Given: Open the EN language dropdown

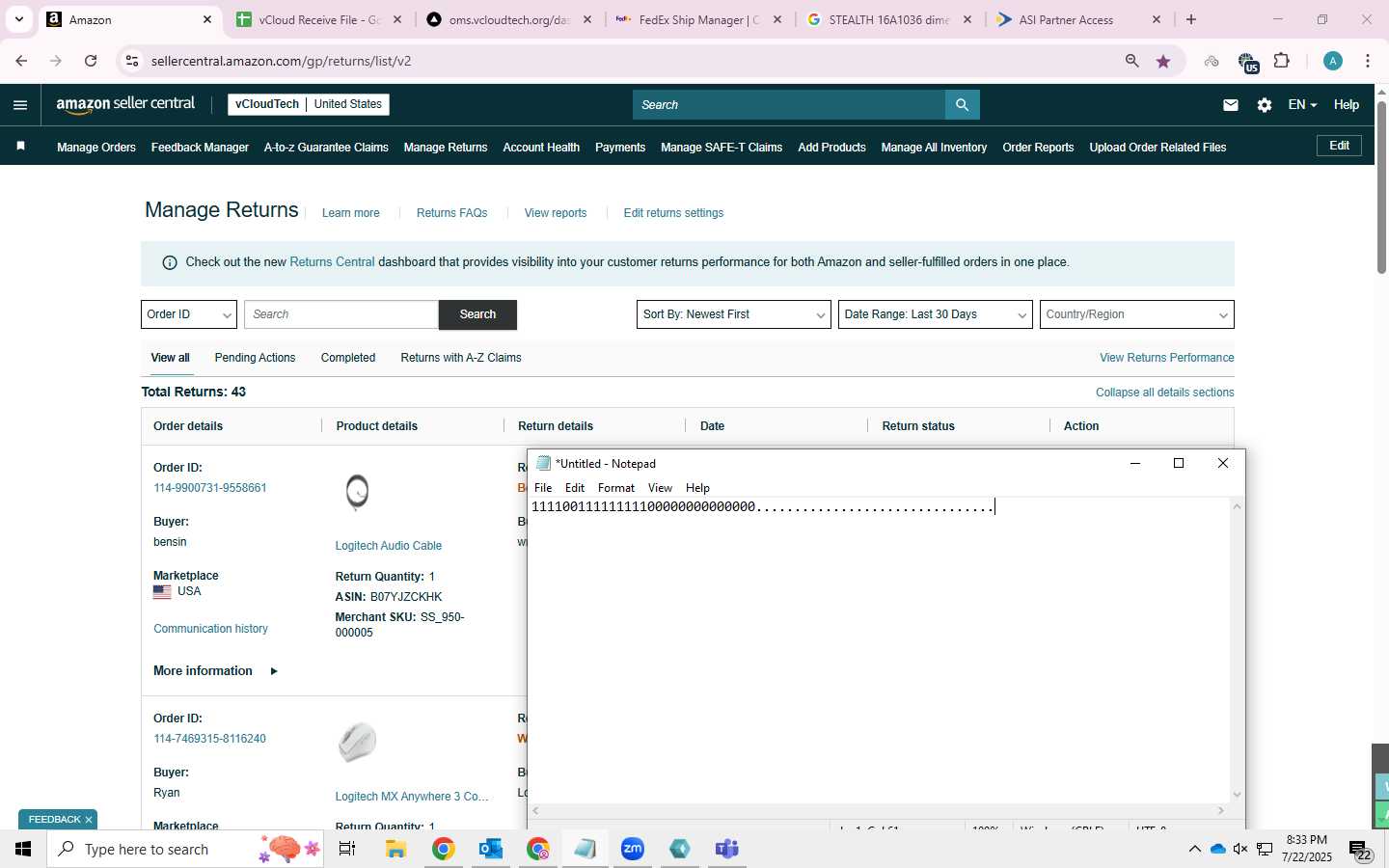Looking at the screenshot, I should 1302,104.
